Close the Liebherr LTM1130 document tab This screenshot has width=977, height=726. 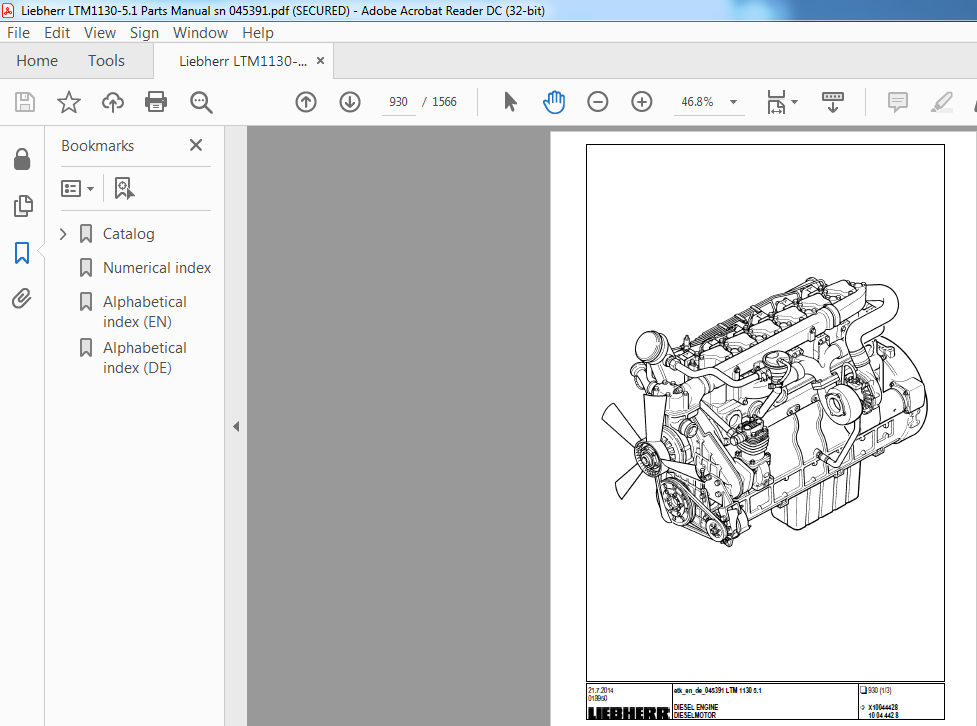pyautogui.click(x=320, y=60)
